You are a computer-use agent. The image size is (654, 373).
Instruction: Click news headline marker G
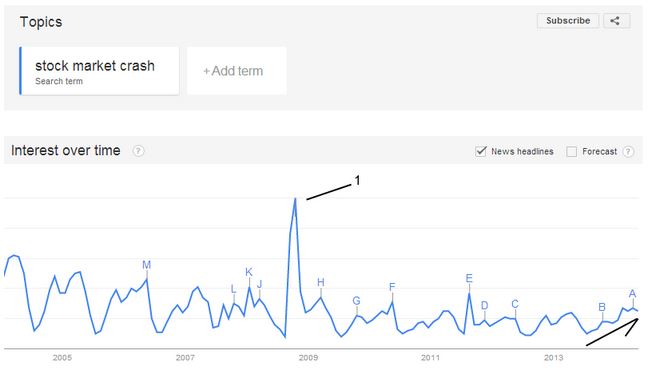357,301
